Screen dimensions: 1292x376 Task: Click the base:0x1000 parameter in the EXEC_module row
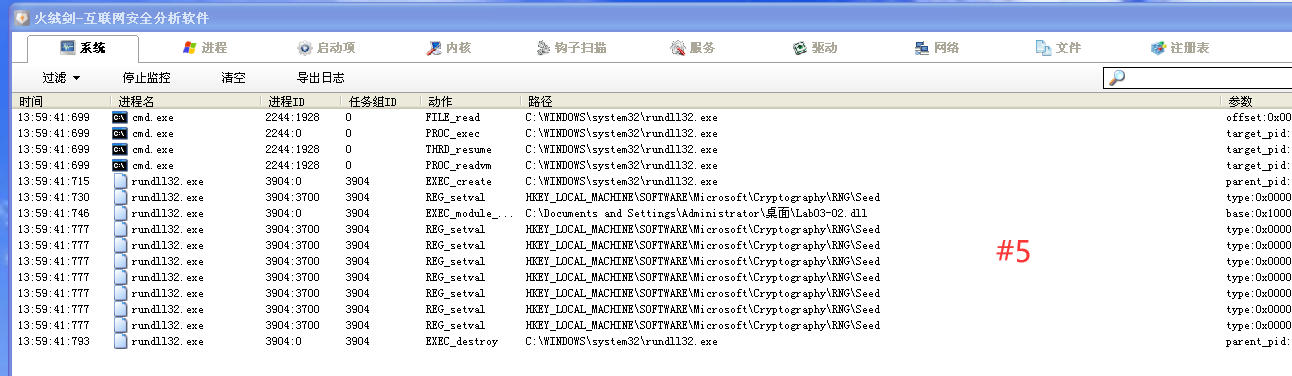(1258, 214)
